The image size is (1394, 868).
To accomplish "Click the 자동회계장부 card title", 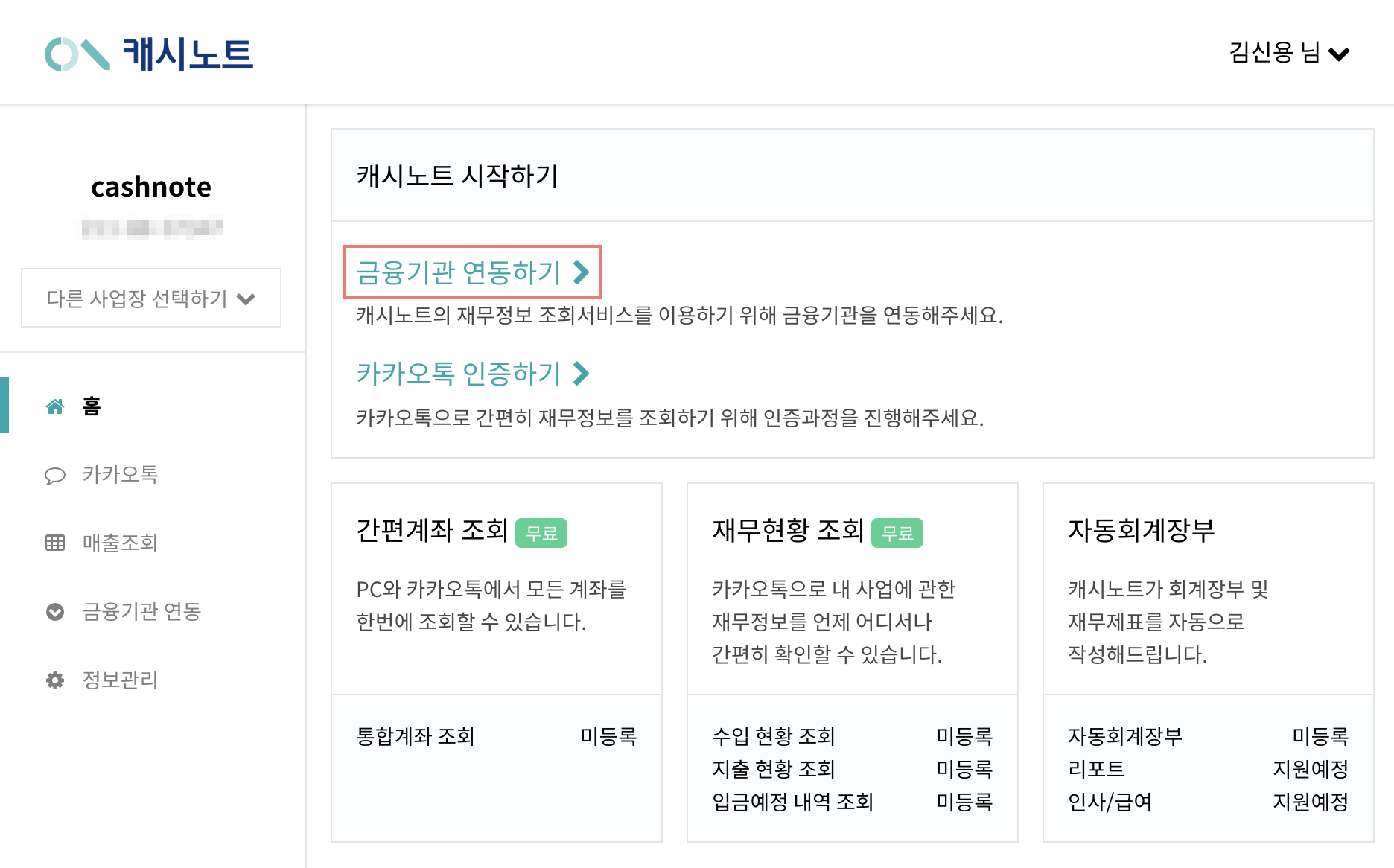I will (1141, 531).
